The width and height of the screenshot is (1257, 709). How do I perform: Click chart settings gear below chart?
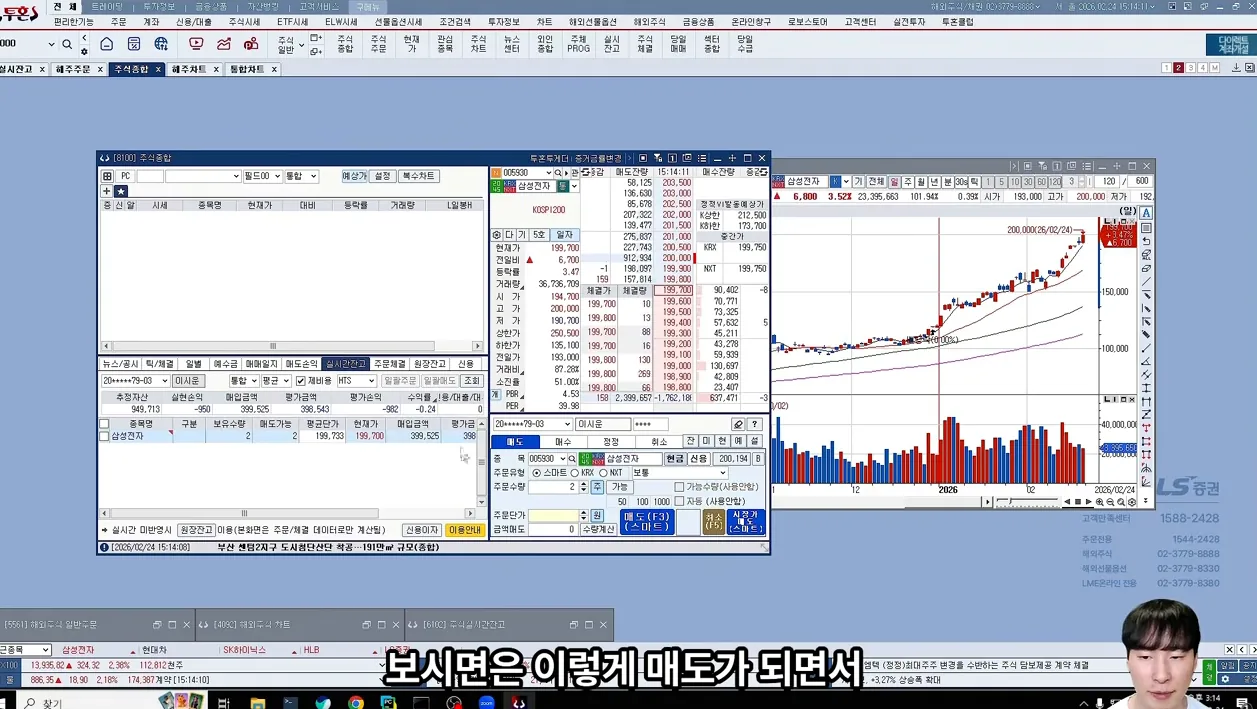pyautogui.click(x=1131, y=502)
